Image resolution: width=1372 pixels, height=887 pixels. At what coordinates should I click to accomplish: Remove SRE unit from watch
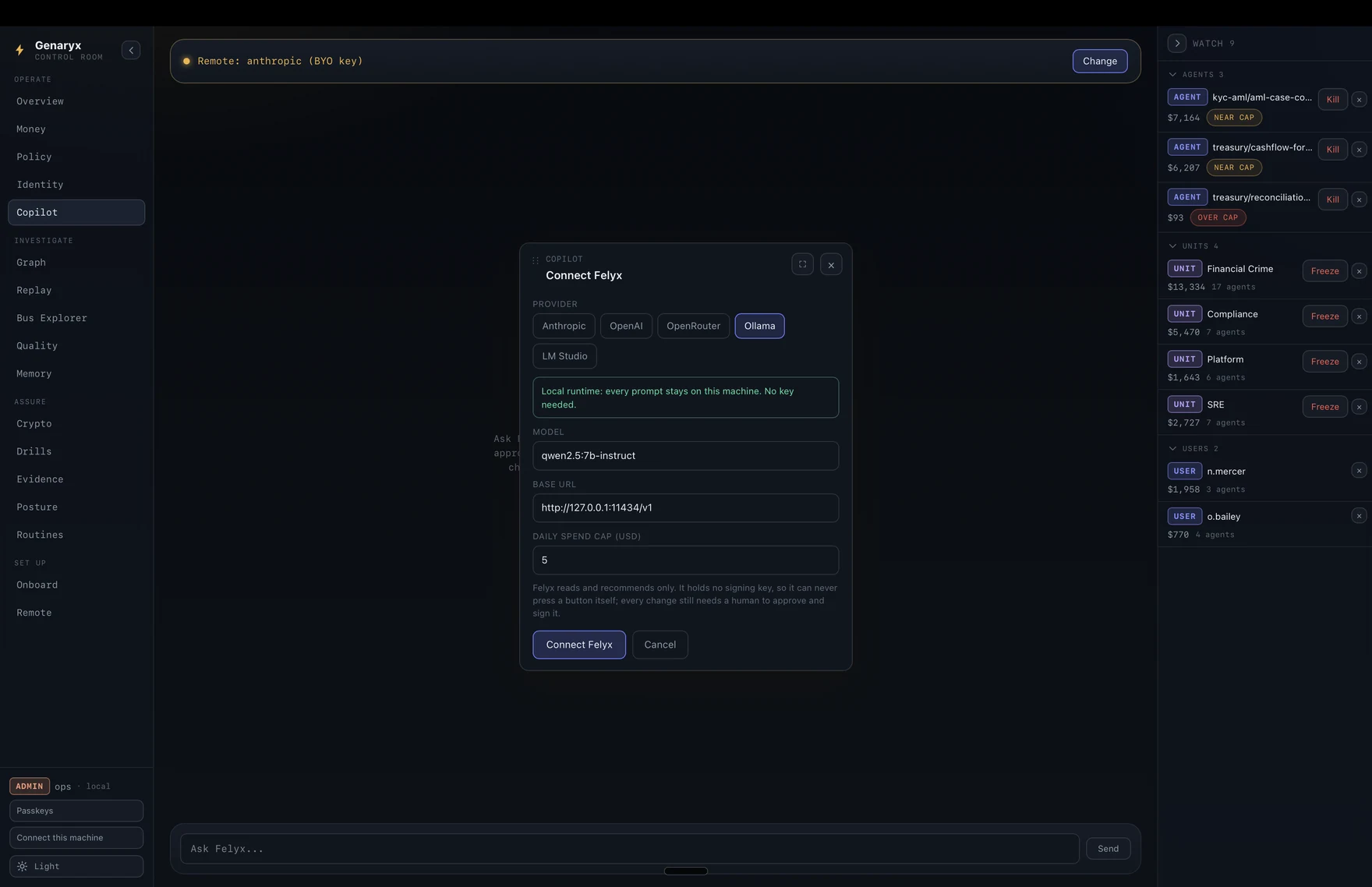(x=1359, y=407)
